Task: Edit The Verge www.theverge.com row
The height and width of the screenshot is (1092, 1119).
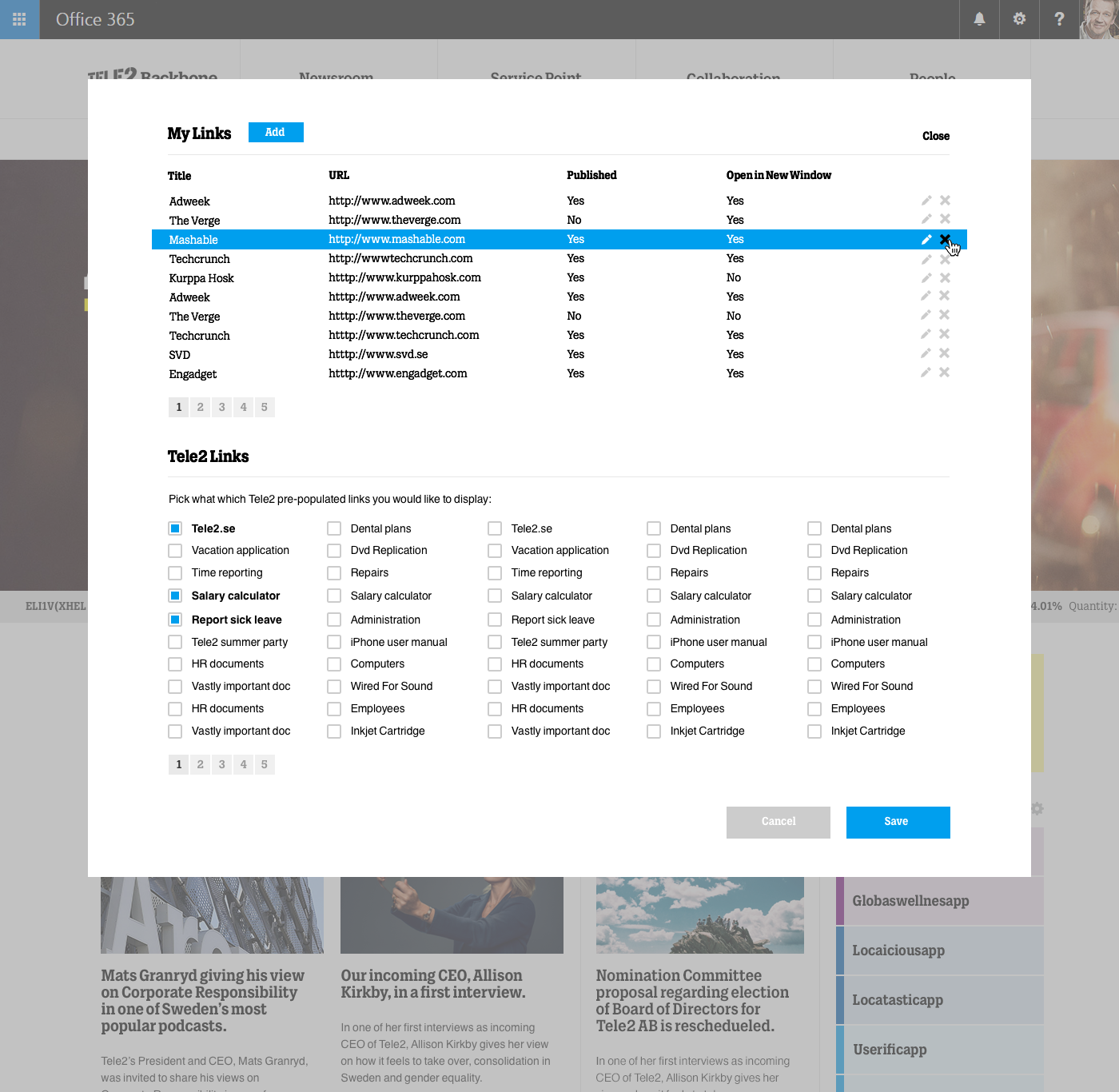Action: [x=926, y=219]
